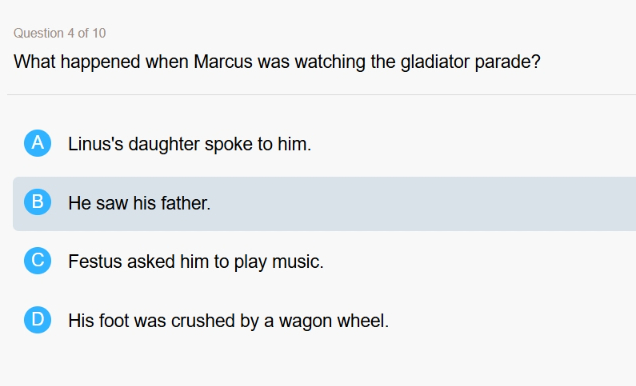Click the word 'music' in option C
This screenshot has height=386, width=636.
coord(297,262)
